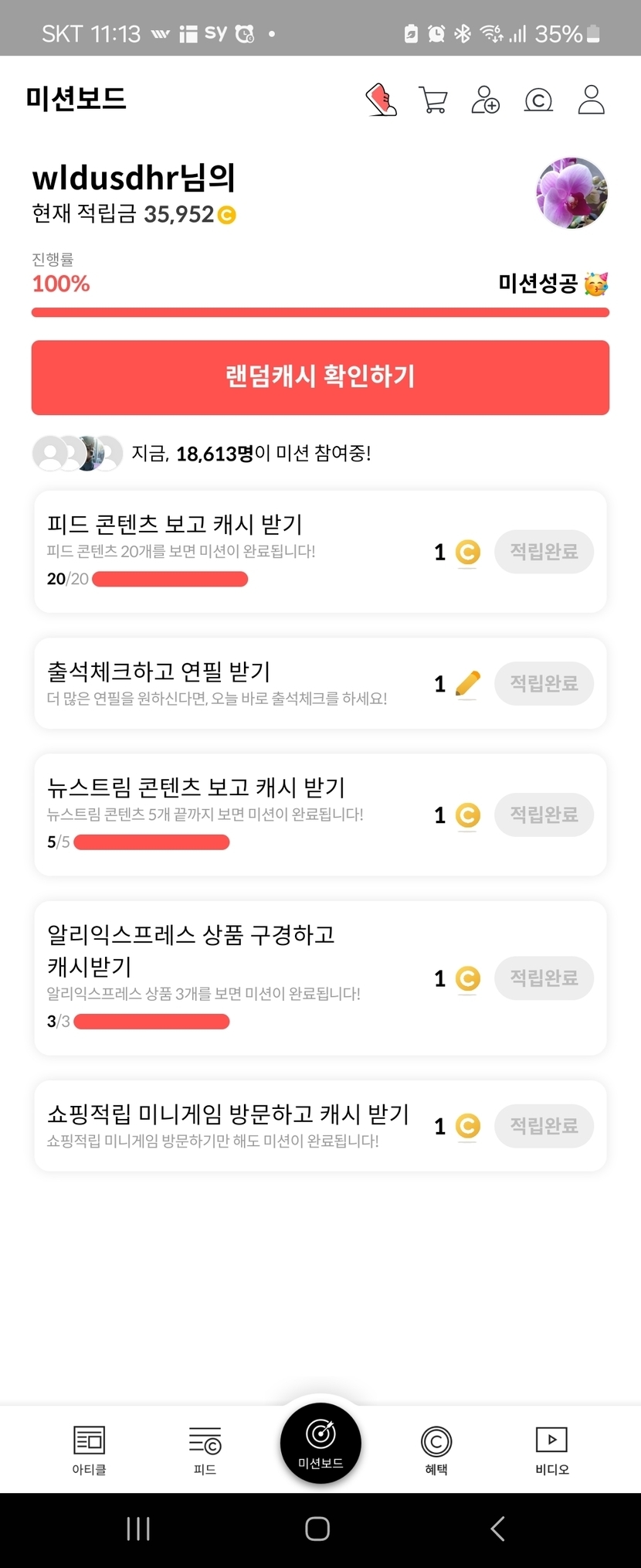Tap the 랜덤캐시 확인하기 button

click(320, 377)
